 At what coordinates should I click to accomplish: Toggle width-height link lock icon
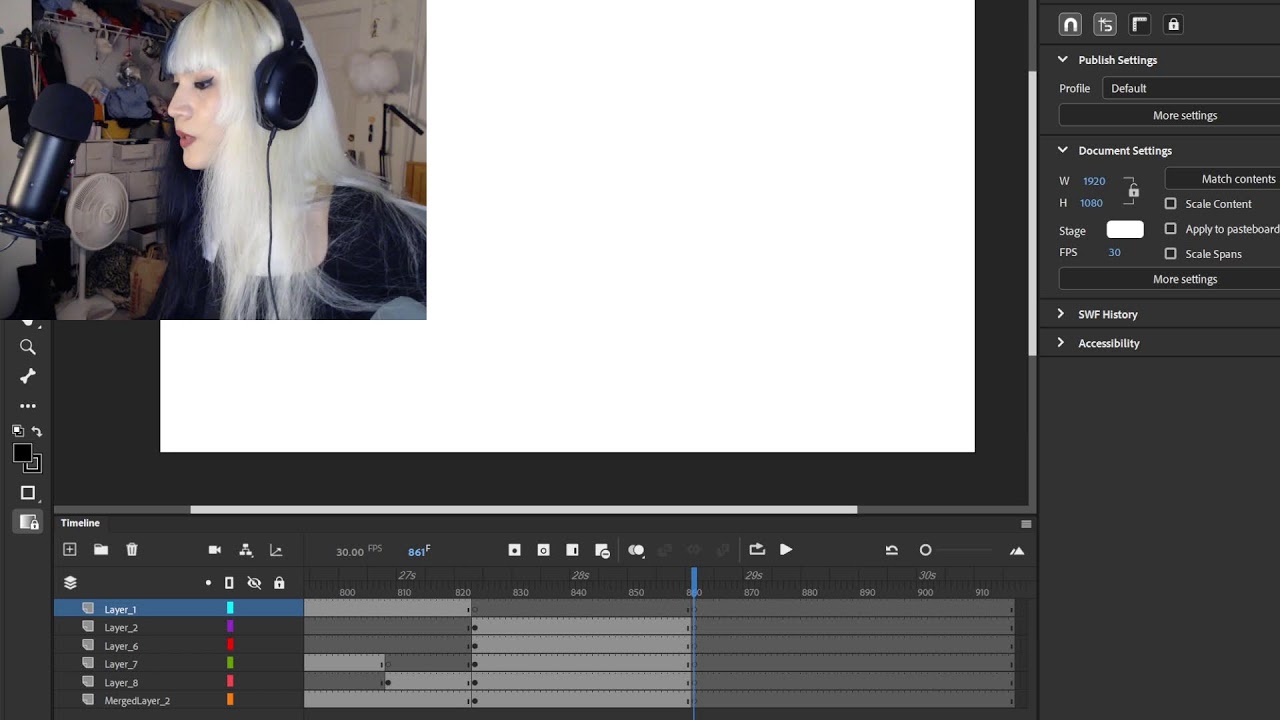point(1133,191)
